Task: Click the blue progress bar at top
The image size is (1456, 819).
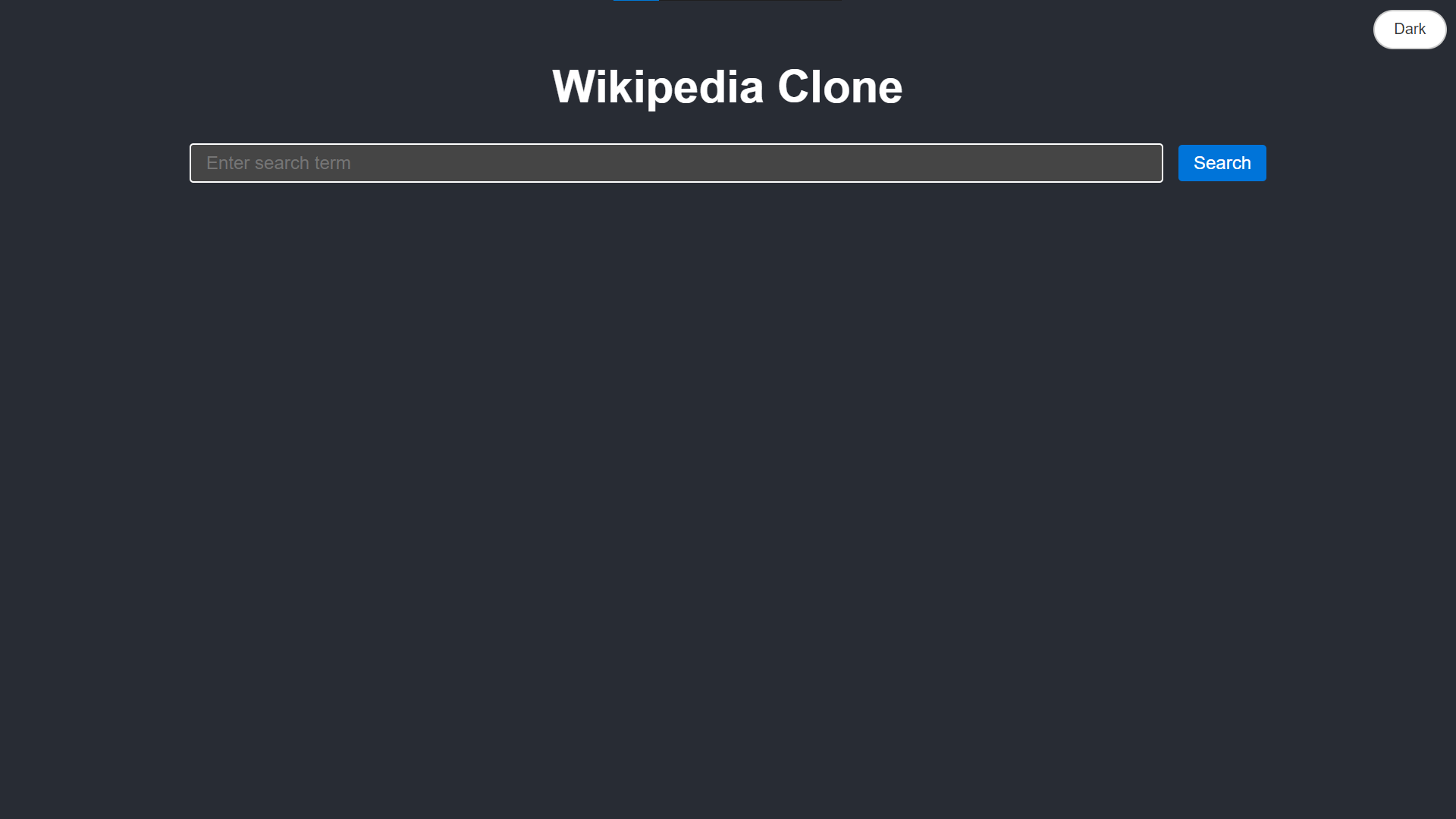Action: [636, 1]
